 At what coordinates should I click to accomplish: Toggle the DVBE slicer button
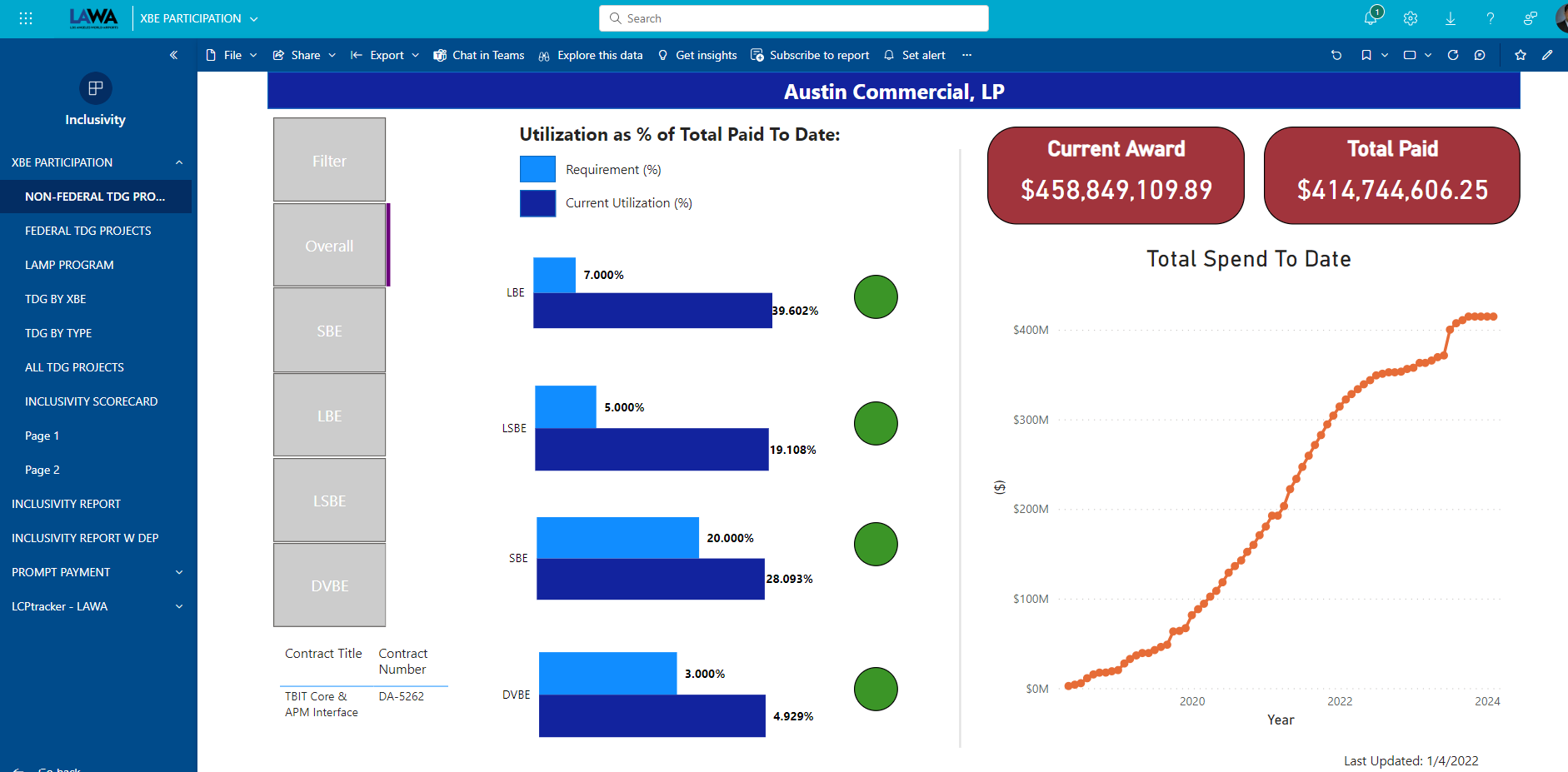[329, 585]
